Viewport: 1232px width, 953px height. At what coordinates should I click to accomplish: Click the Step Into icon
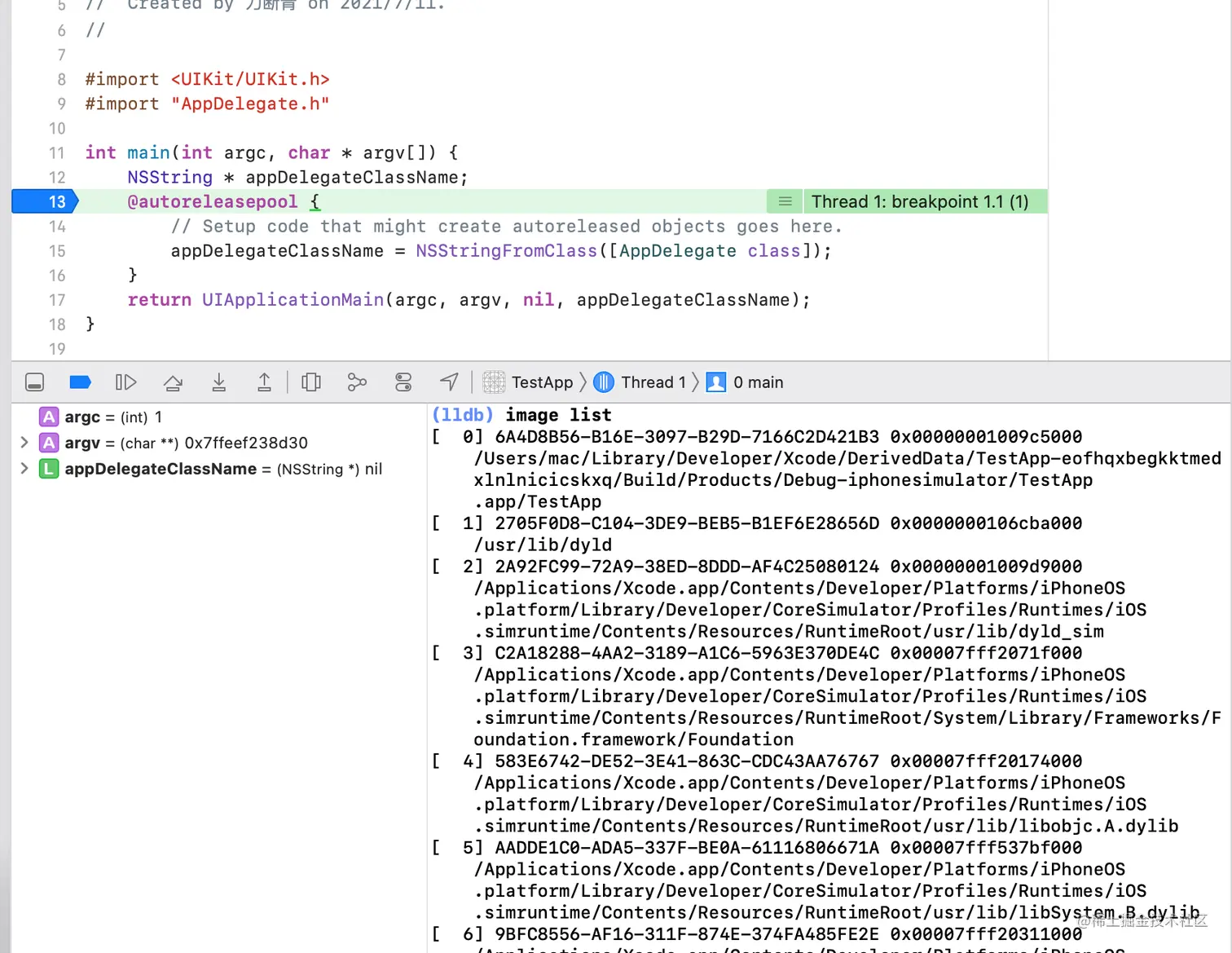tap(218, 382)
